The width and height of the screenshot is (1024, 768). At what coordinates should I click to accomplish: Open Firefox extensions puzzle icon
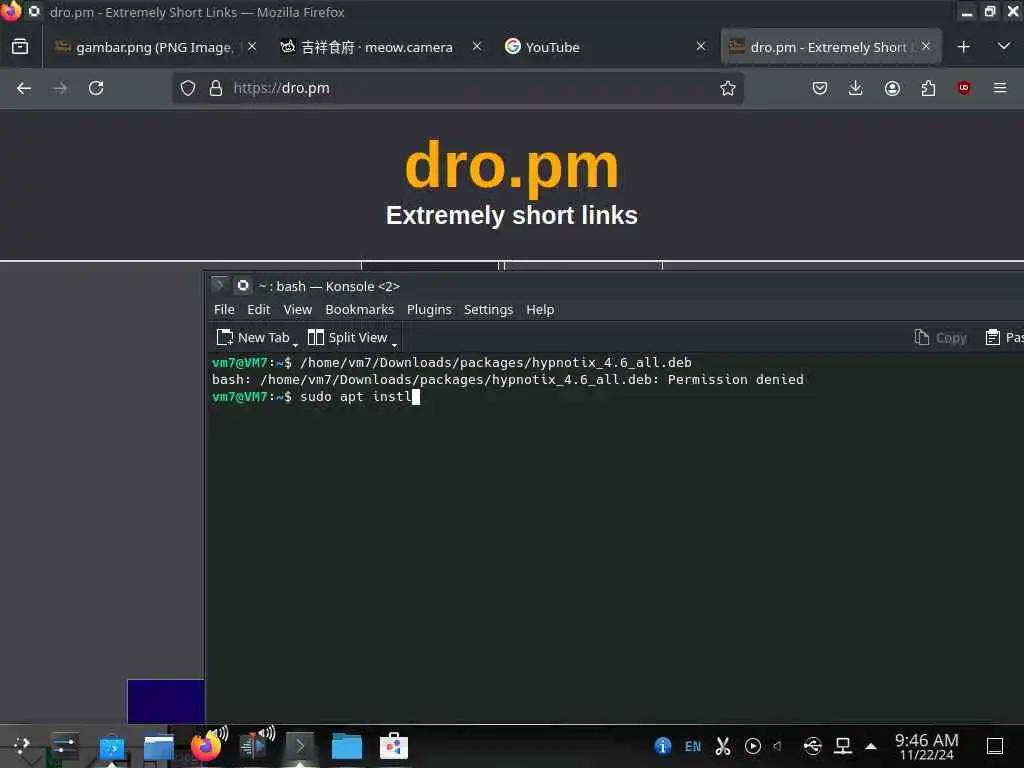(928, 88)
